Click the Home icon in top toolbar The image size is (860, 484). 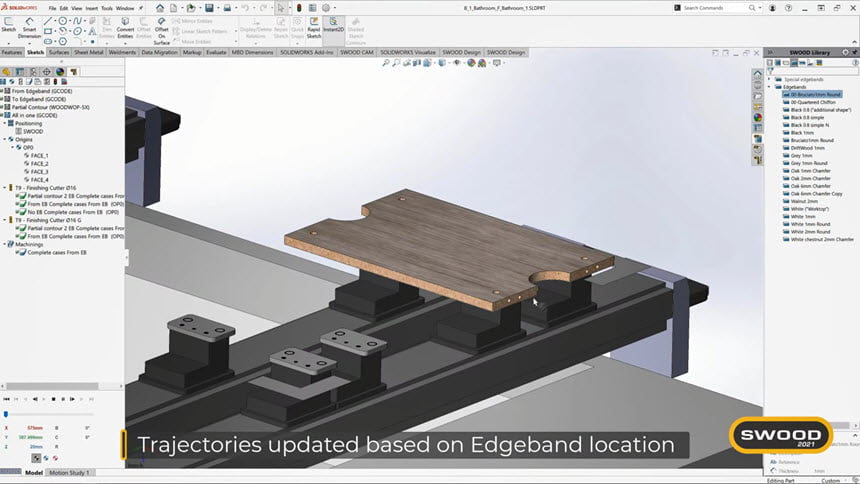coord(160,8)
